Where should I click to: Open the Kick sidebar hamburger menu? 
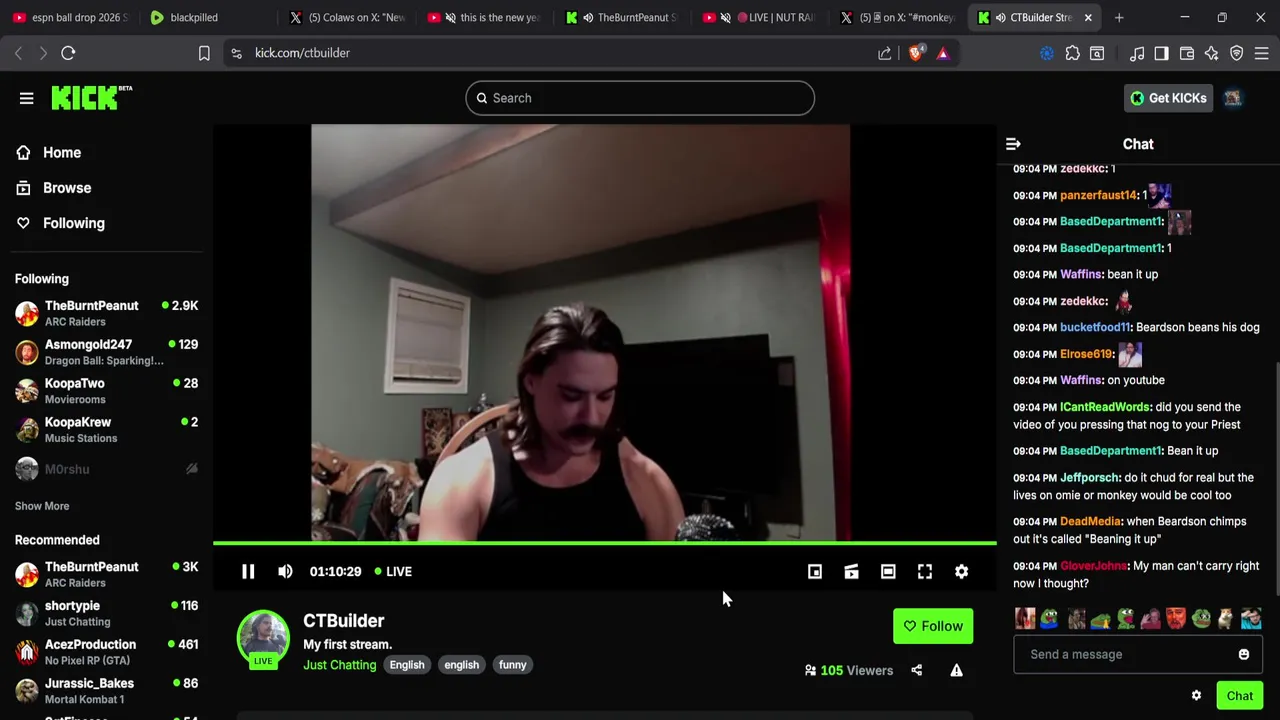[27, 98]
